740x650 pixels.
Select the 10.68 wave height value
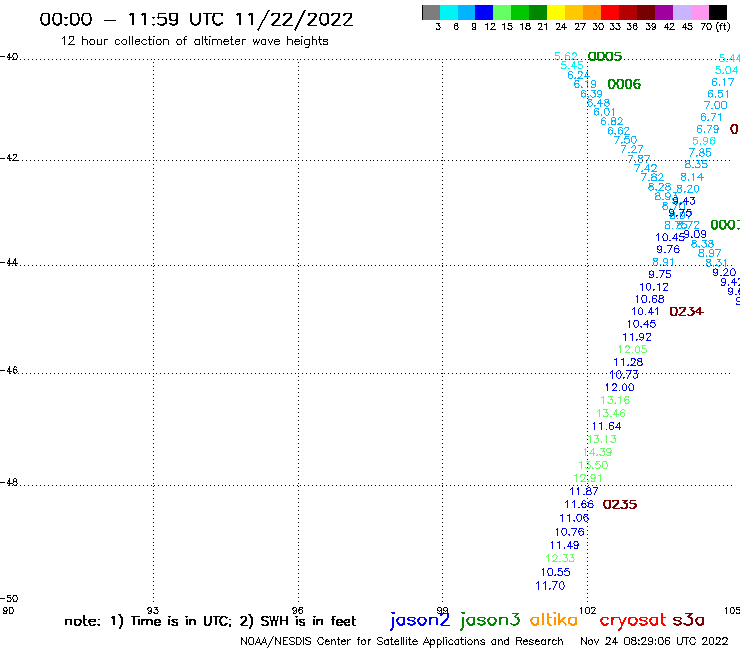tap(649, 299)
